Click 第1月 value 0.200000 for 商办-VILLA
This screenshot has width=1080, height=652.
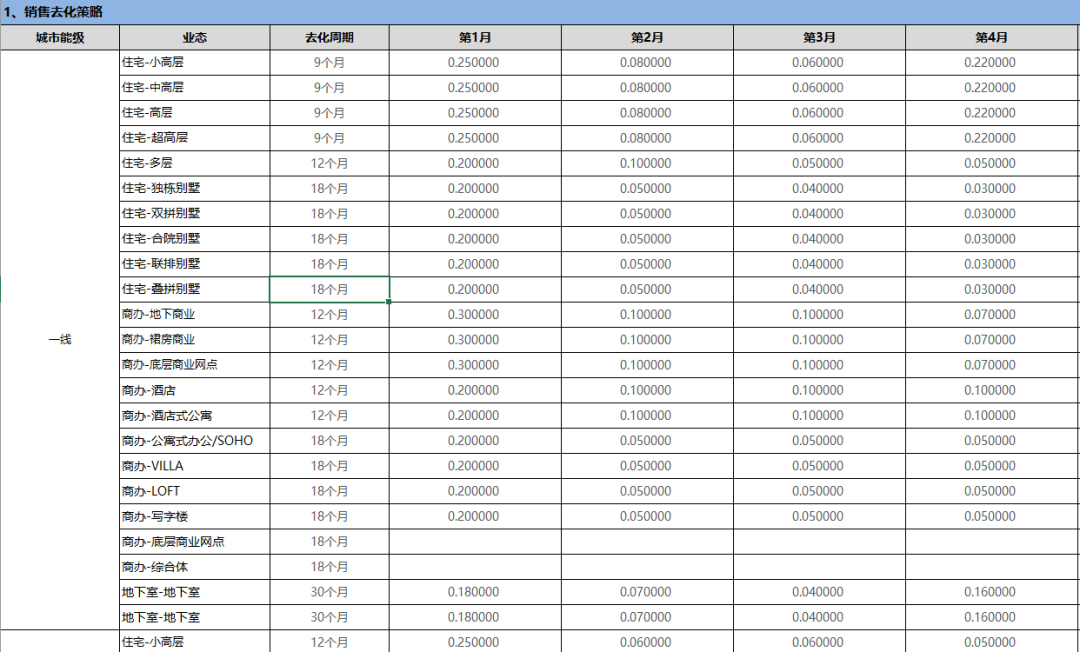(x=475, y=466)
